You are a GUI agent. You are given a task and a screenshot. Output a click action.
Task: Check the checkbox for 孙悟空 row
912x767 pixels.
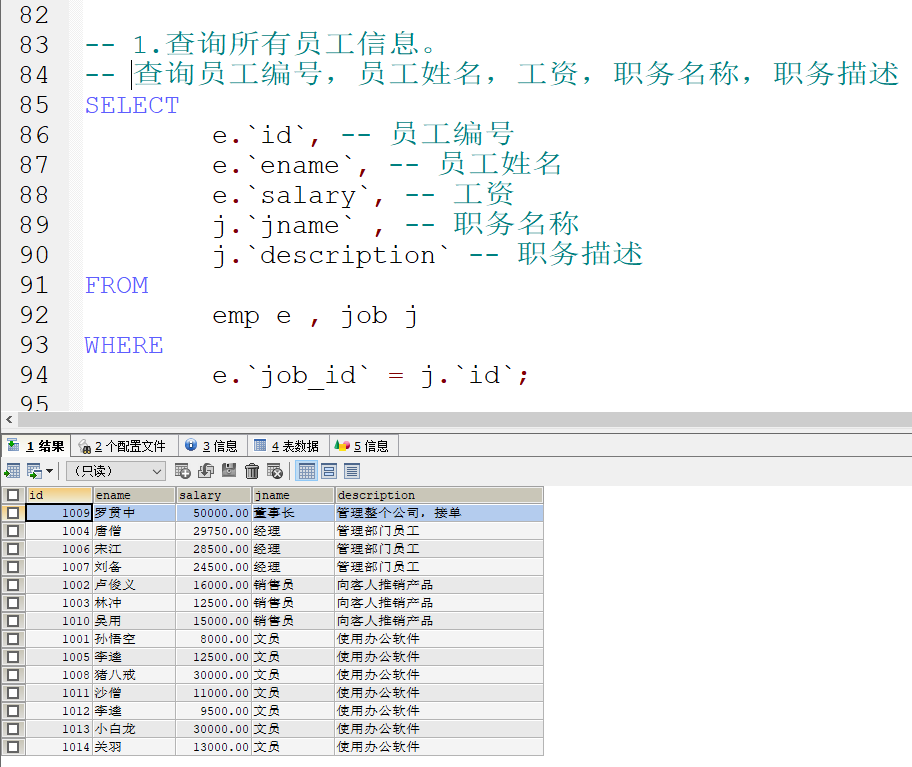point(14,639)
